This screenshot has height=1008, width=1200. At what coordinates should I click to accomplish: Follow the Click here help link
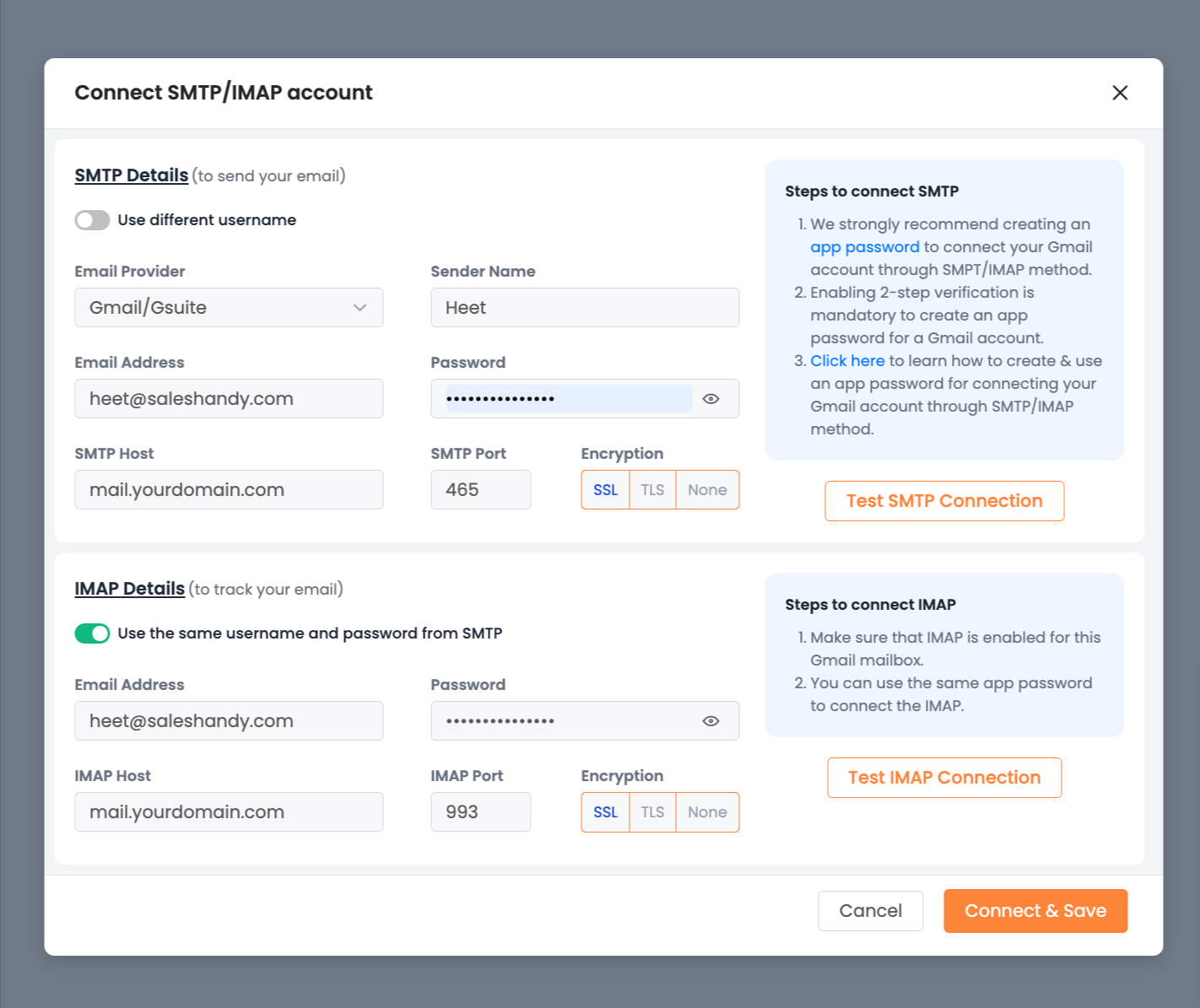[847, 361]
